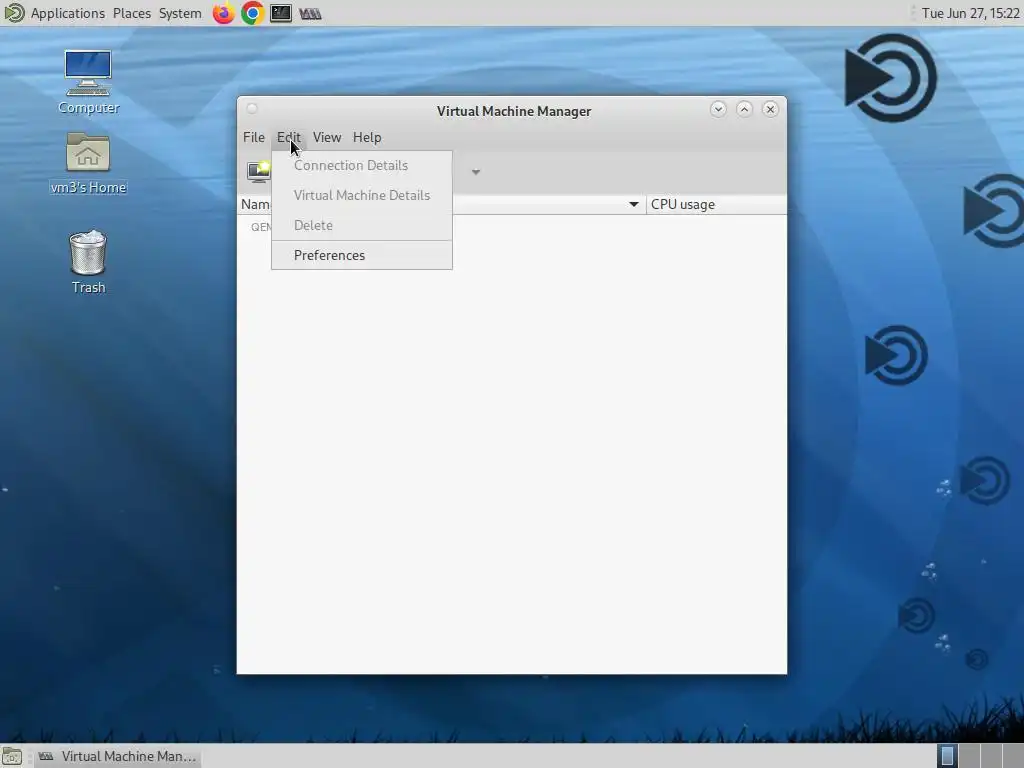Select the Trash desktop icon
The width and height of the screenshot is (1024, 768).
pyautogui.click(x=88, y=262)
